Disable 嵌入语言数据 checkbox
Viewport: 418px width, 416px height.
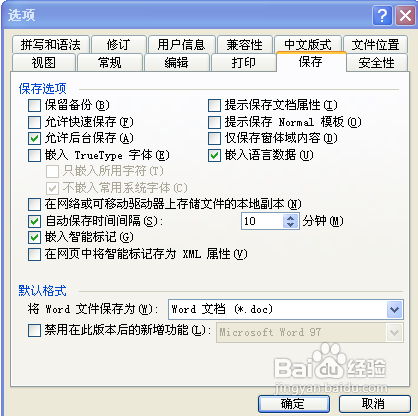214,155
